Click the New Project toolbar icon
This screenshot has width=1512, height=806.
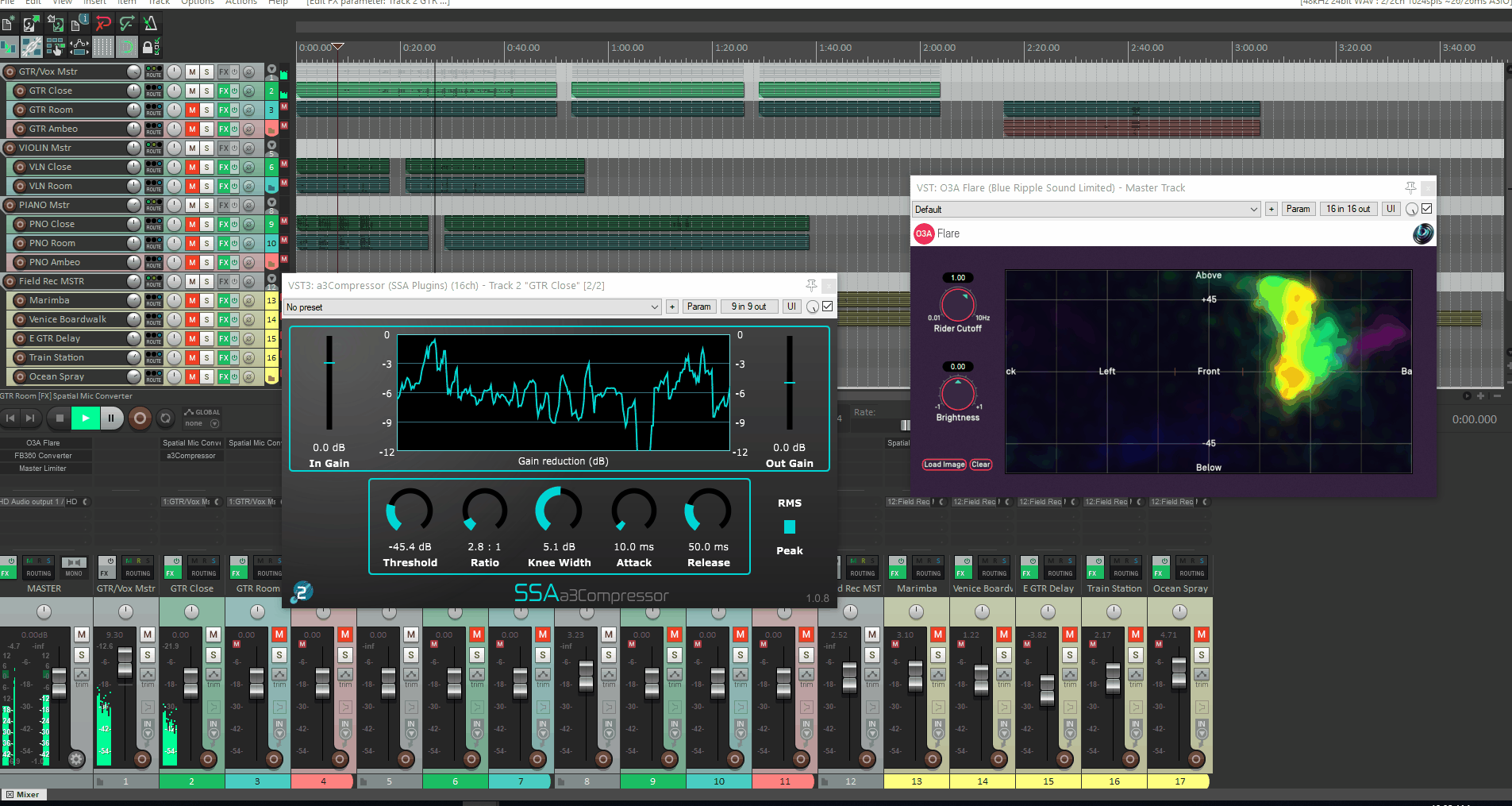pos(8,24)
